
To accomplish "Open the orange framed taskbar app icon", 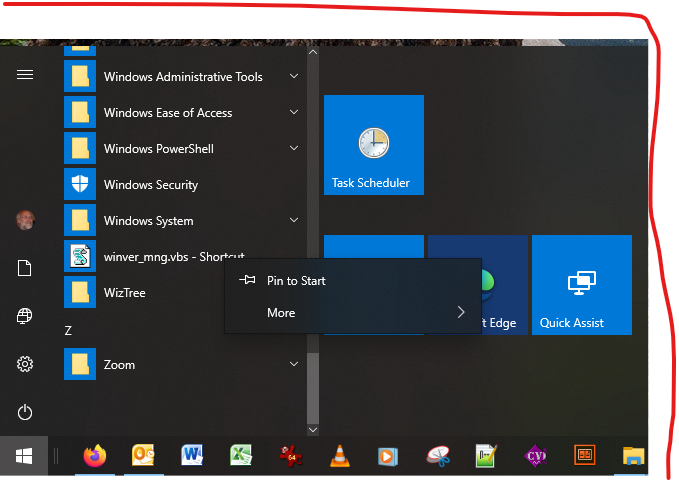I will [585, 455].
